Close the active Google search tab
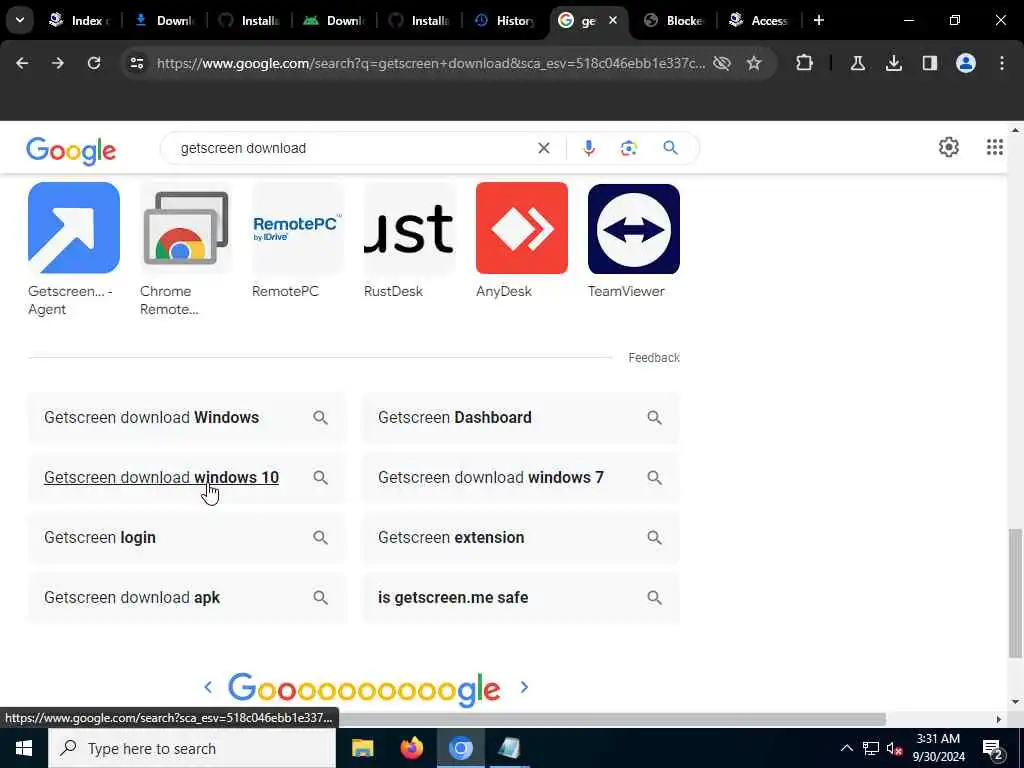This screenshot has width=1024, height=768. 613,20
